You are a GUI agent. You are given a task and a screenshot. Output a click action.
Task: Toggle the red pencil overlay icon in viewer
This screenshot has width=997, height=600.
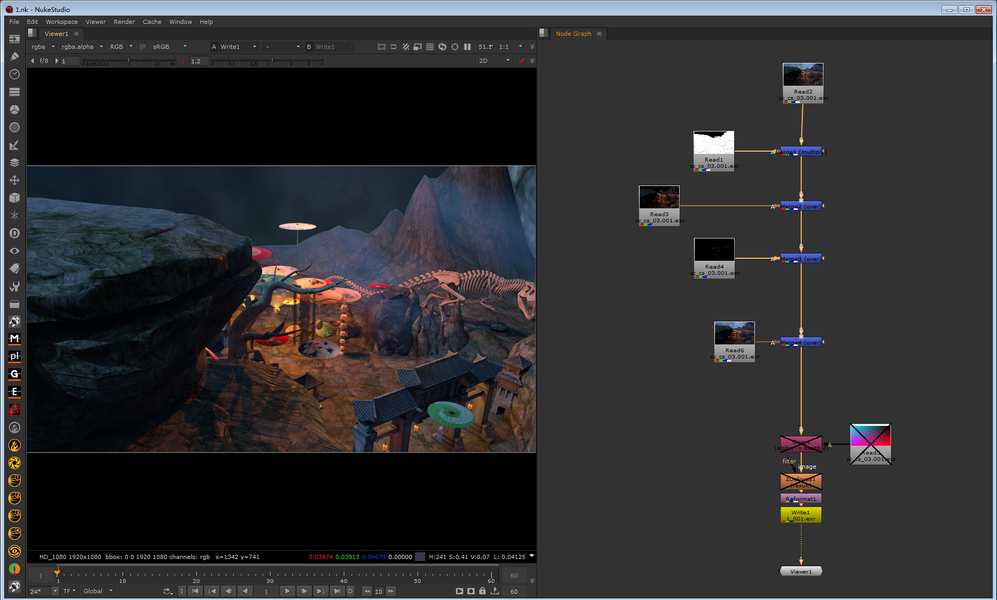[x=522, y=61]
